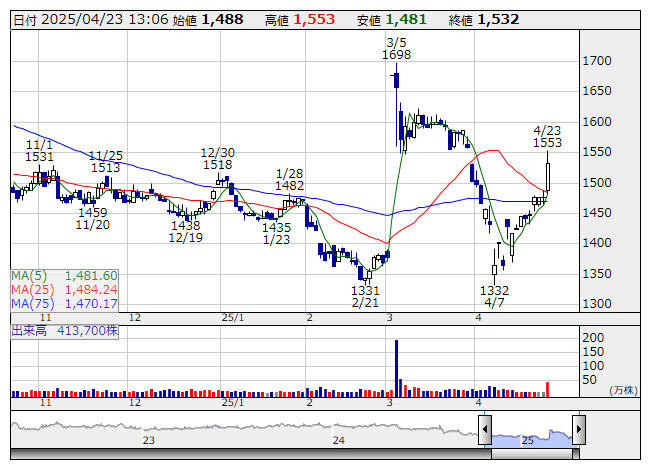Click the 3/5 peak blue candlestick
Screen dimensions: 653x470
click(x=396, y=80)
